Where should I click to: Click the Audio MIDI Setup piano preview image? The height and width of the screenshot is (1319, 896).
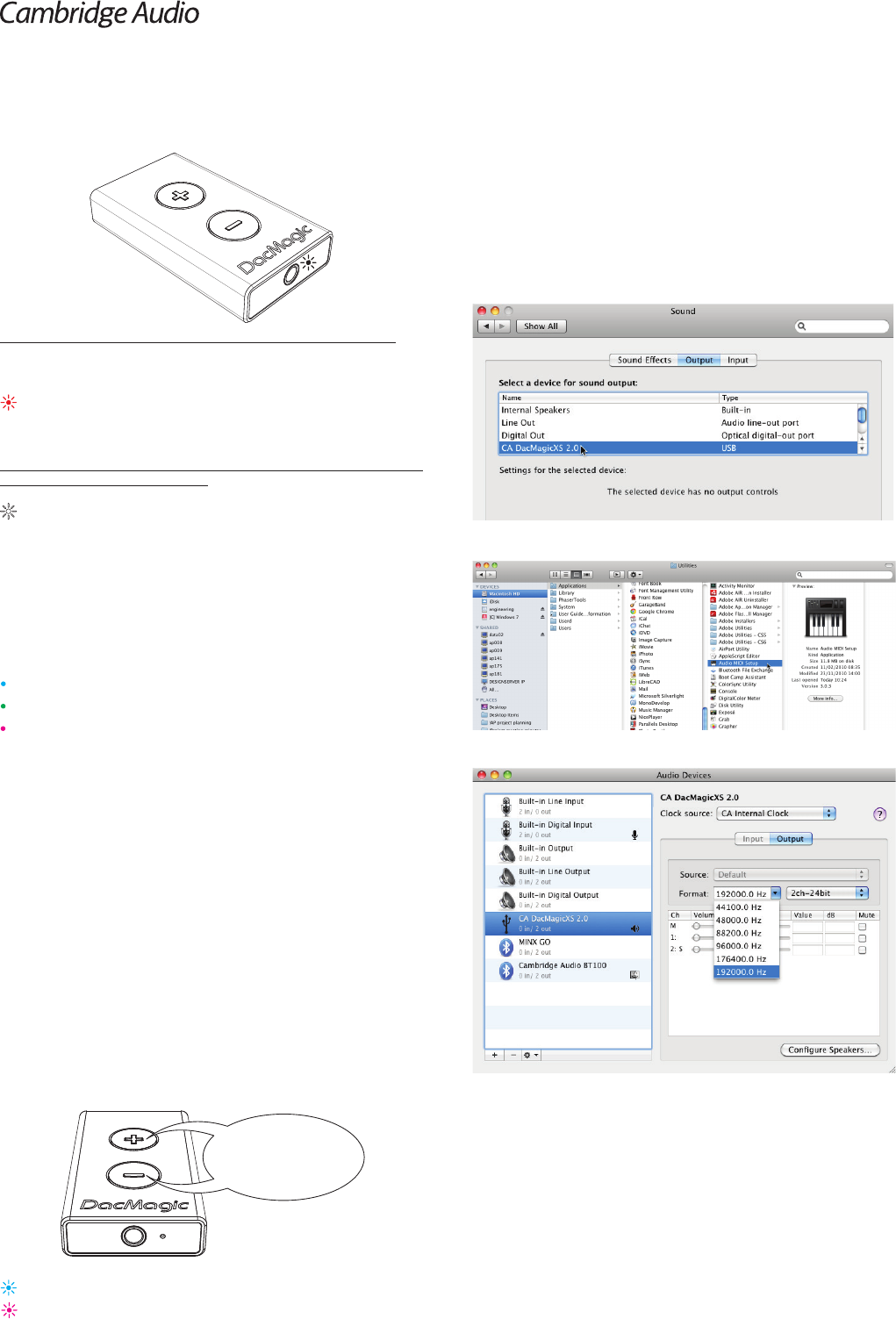[826, 618]
